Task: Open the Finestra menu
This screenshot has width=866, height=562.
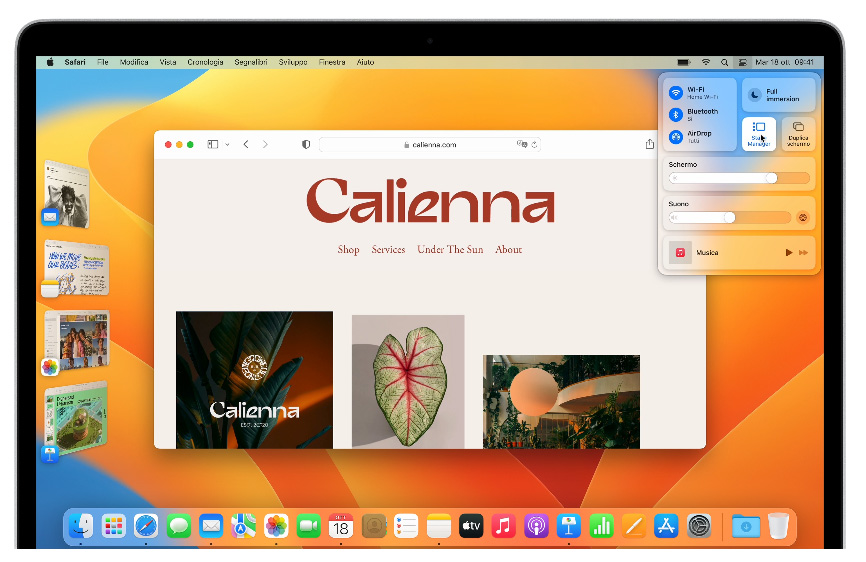Action: point(332,62)
